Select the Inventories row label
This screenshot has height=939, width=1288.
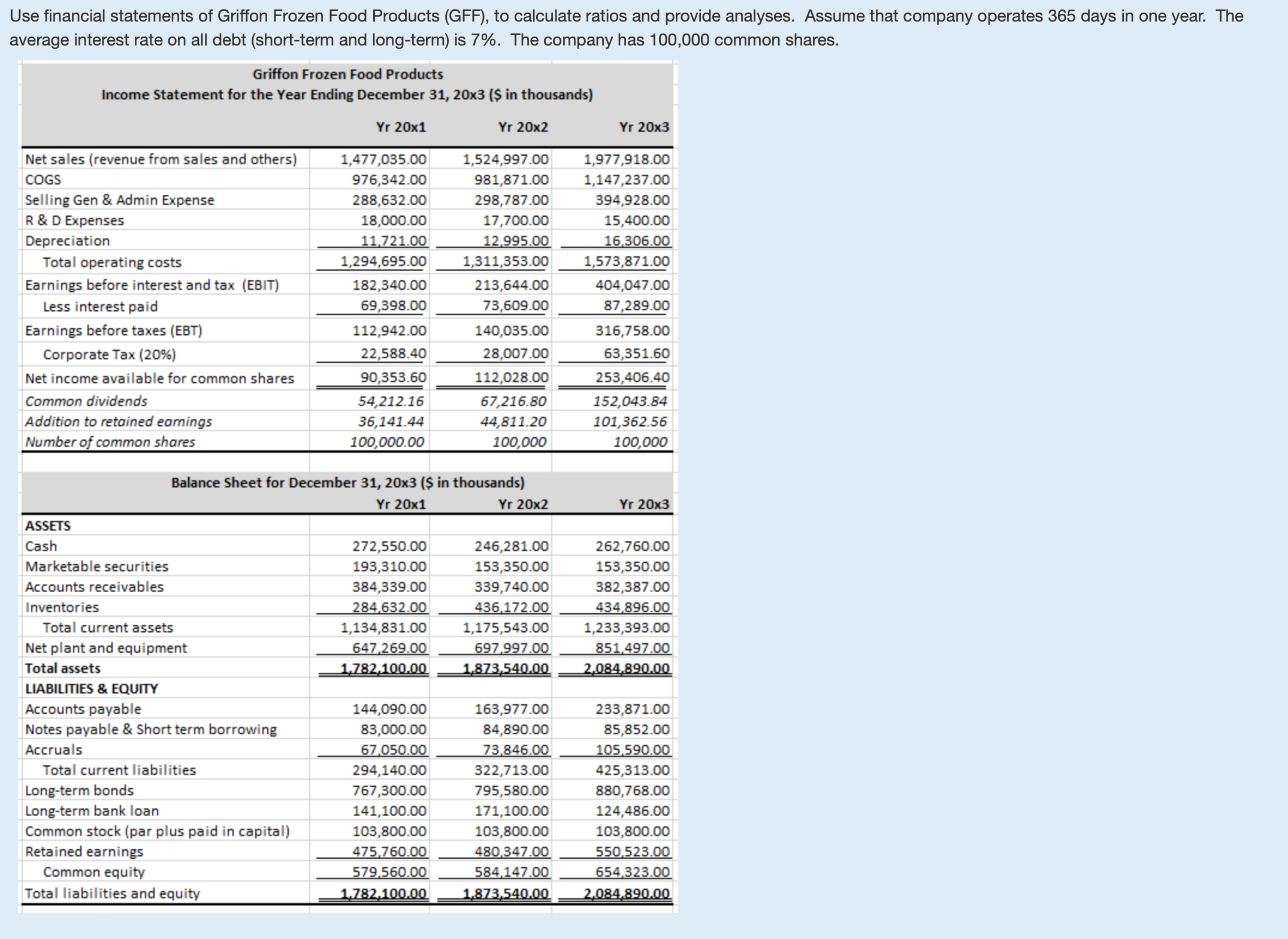pos(62,607)
